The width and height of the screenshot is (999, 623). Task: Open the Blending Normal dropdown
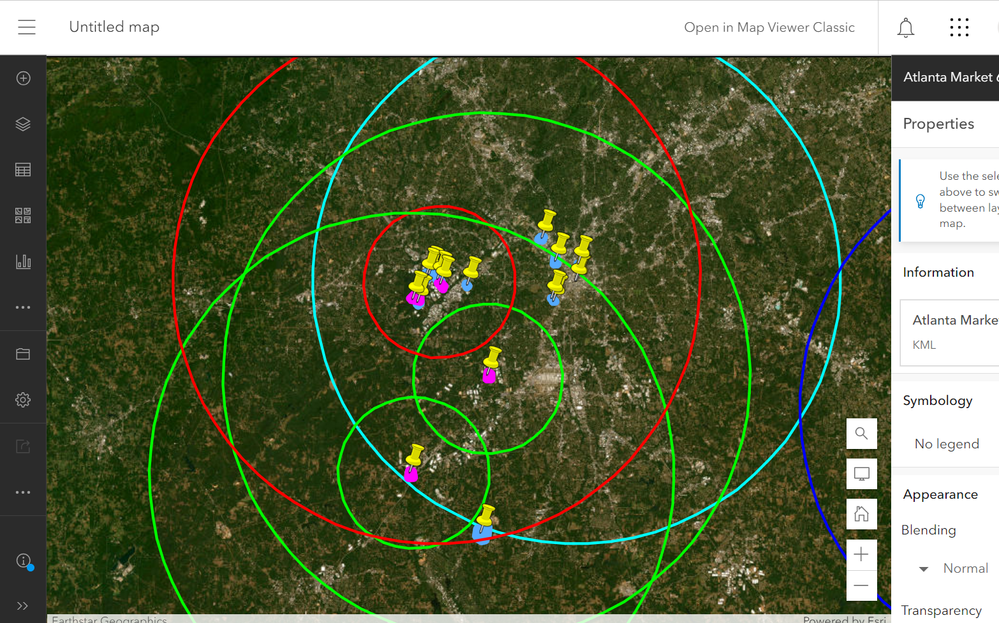point(954,568)
